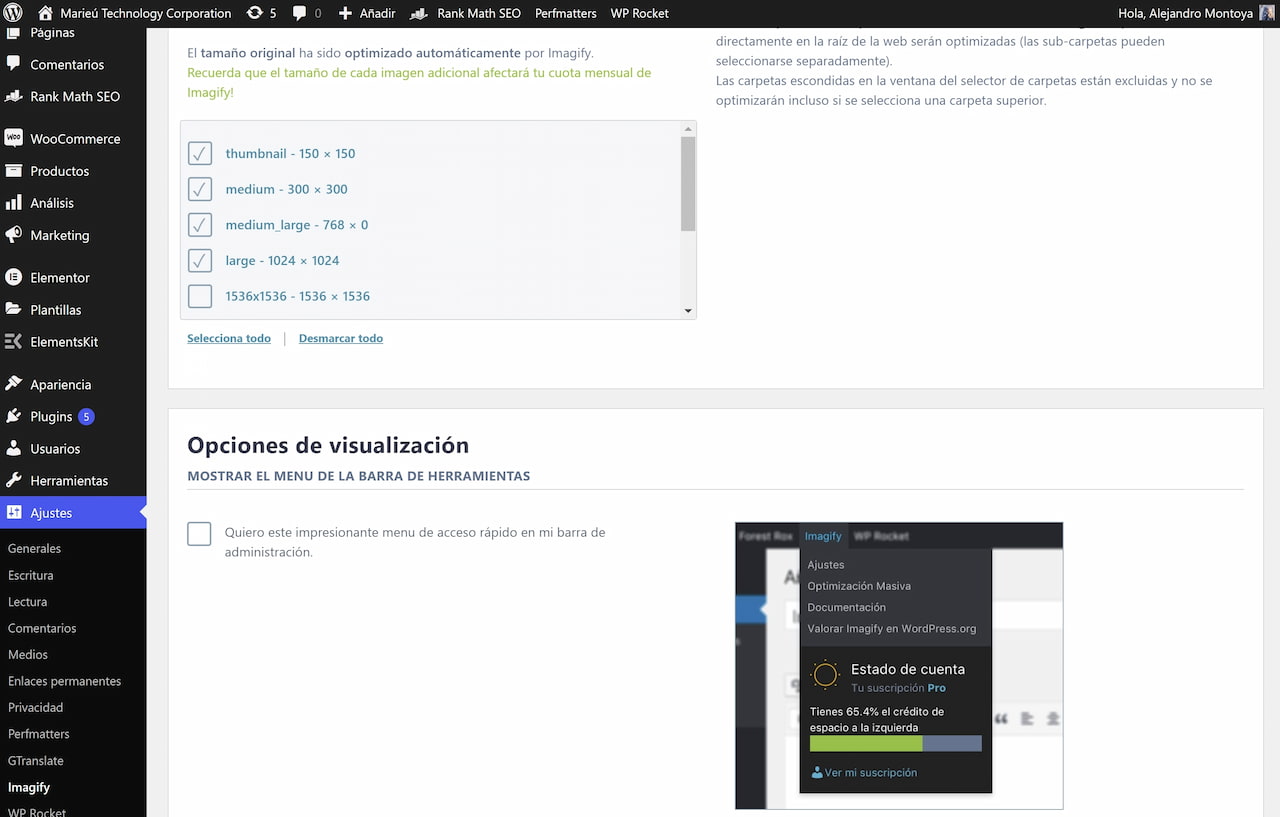Viewport: 1280px width, 817px height.
Task: Open the Hola, Alejandro Montoya account menu
Action: coord(1196,13)
